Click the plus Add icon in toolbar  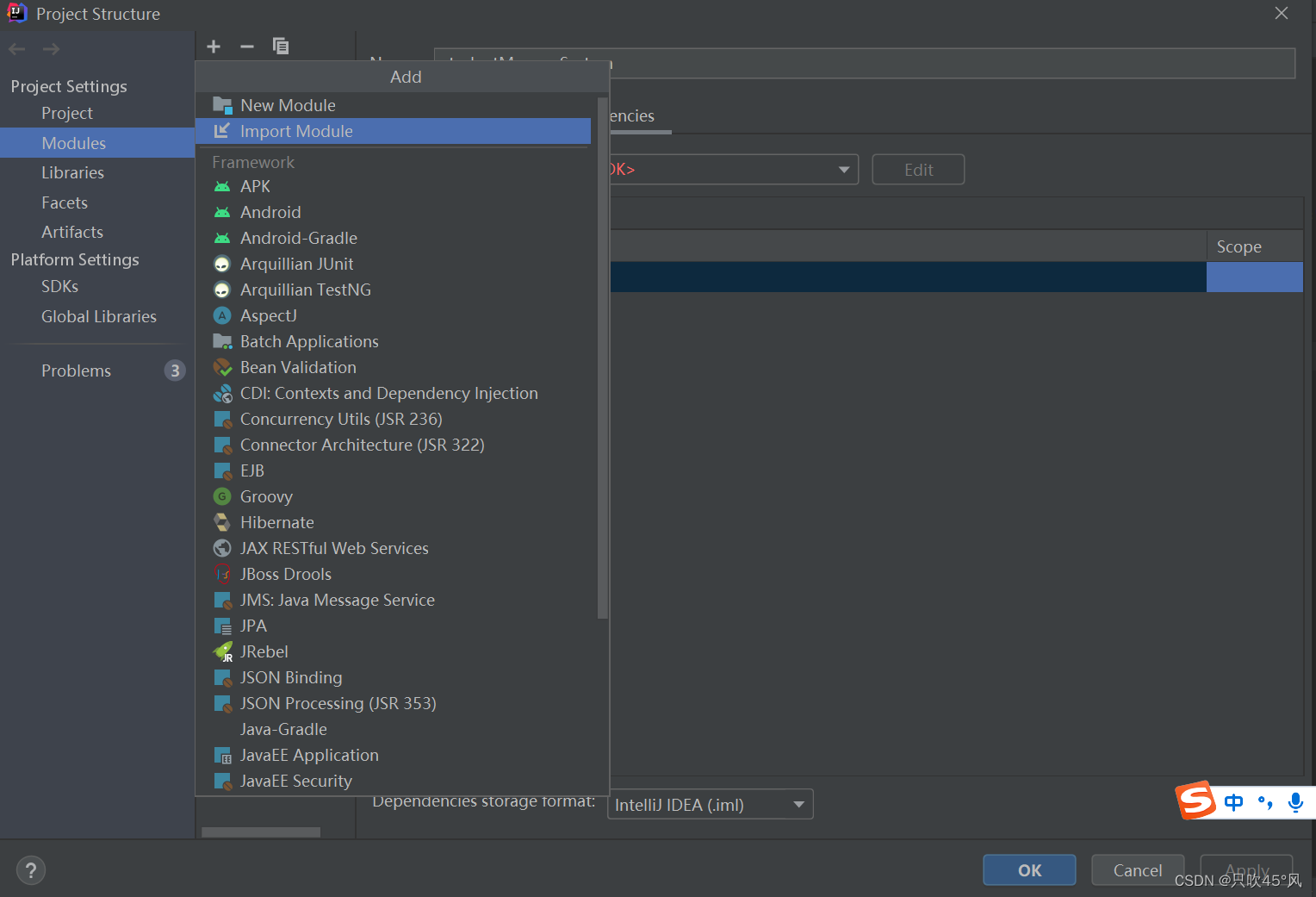tap(214, 47)
